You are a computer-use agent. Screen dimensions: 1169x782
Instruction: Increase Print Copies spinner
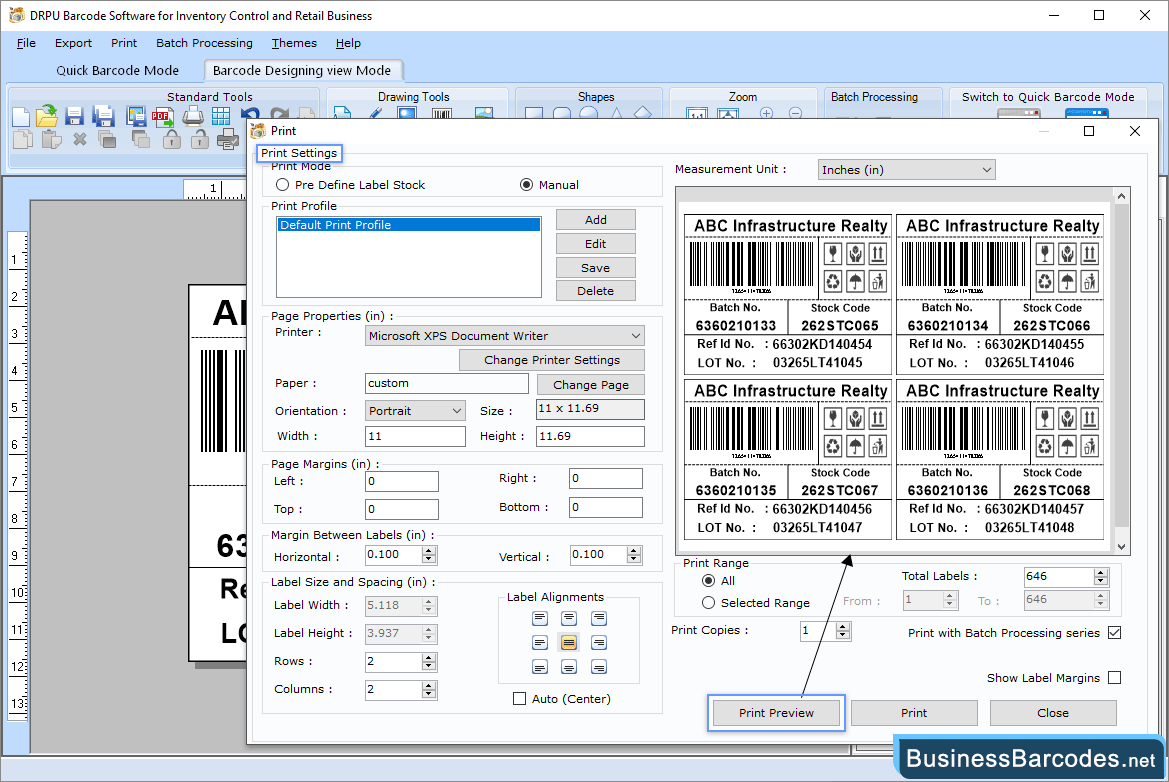point(842,627)
